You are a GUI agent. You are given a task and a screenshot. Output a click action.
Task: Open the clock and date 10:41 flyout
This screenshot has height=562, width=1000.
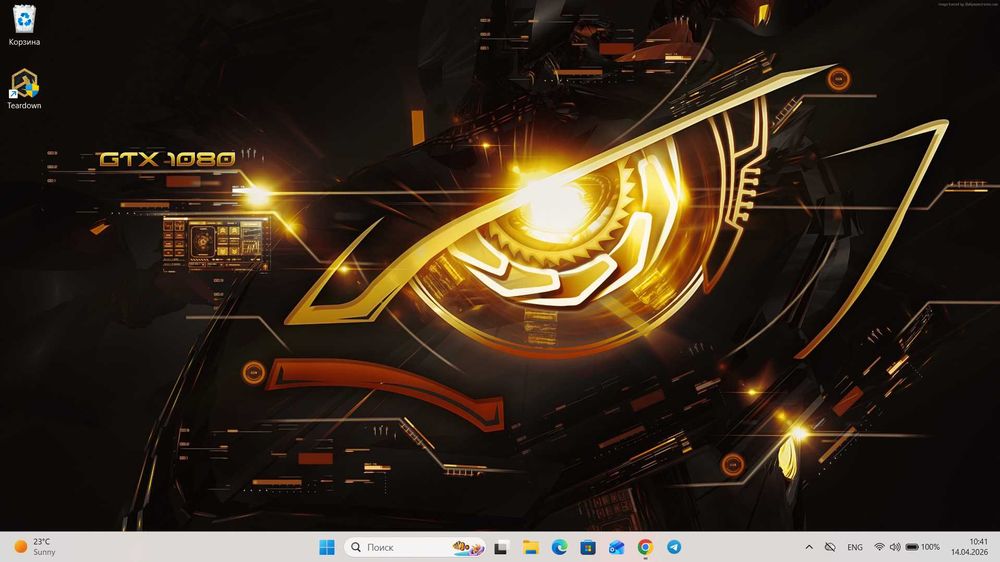(969, 547)
